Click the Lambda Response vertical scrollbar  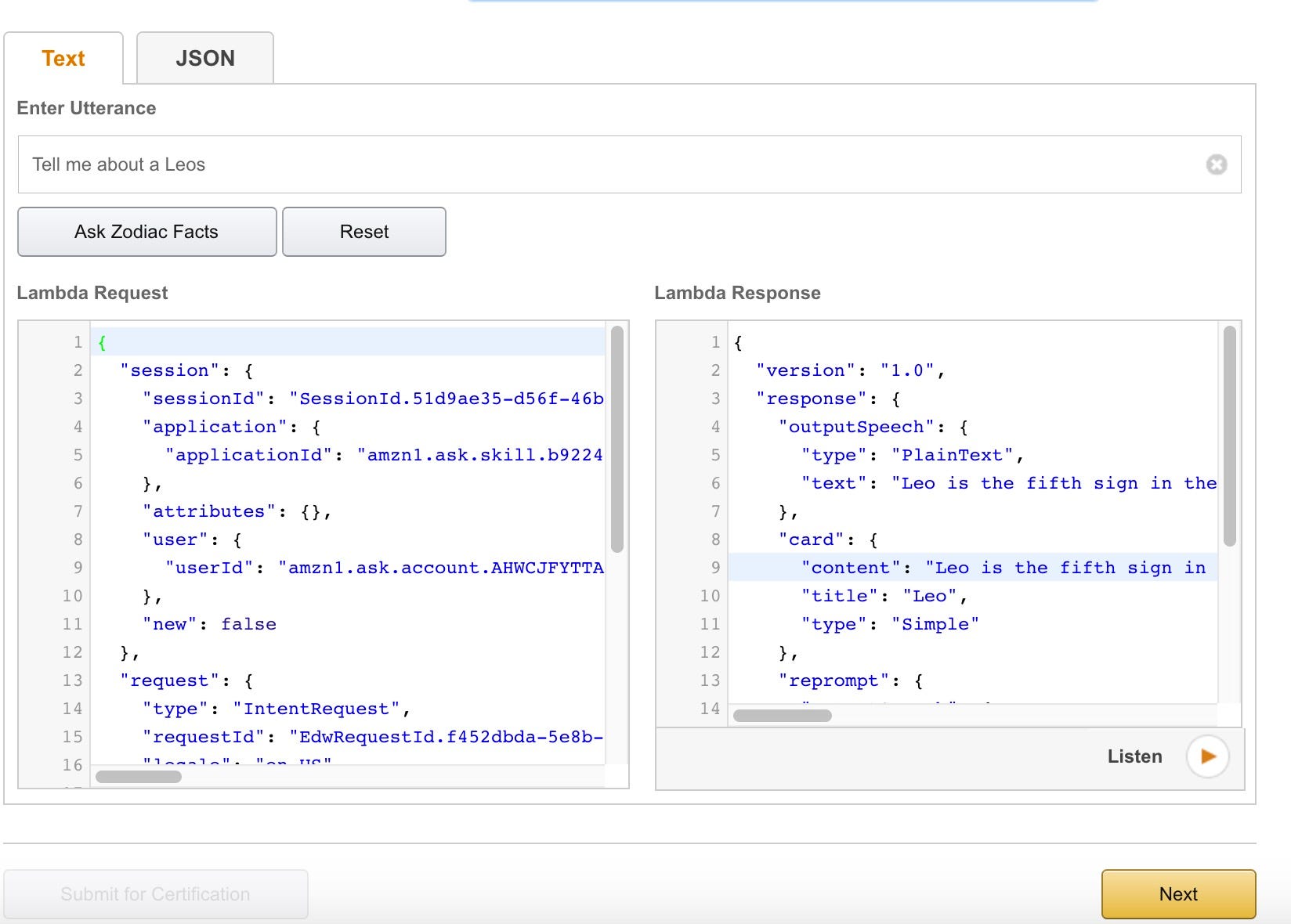[x=1229, y=436]
